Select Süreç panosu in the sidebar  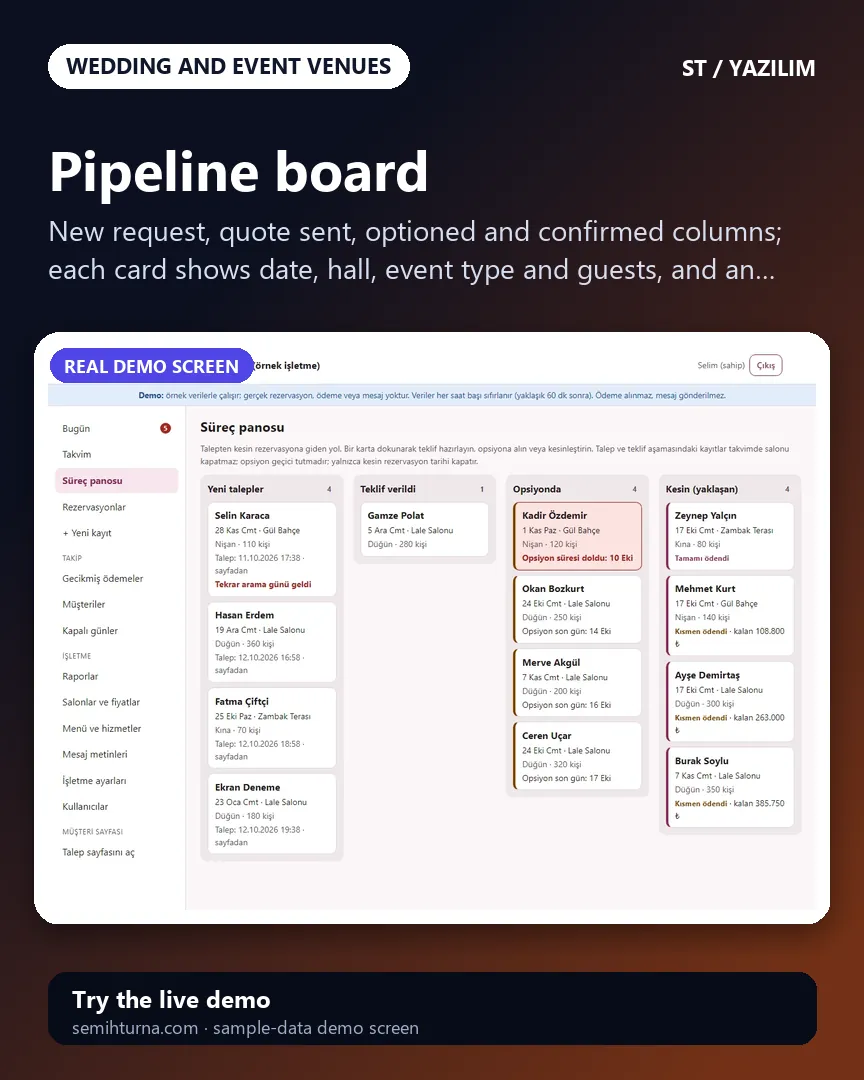116,481
